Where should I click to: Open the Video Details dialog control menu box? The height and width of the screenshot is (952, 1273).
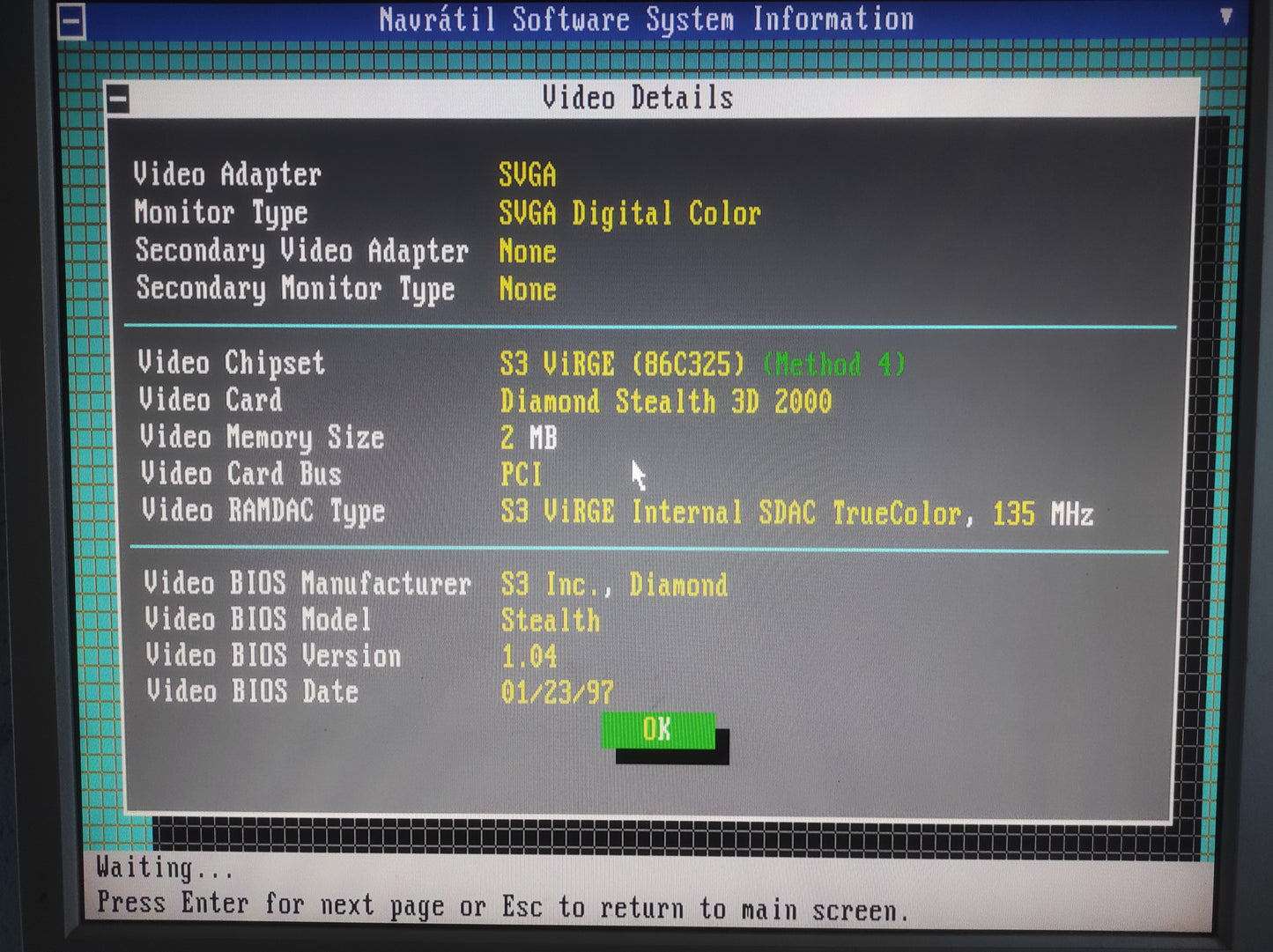point(118,100)
